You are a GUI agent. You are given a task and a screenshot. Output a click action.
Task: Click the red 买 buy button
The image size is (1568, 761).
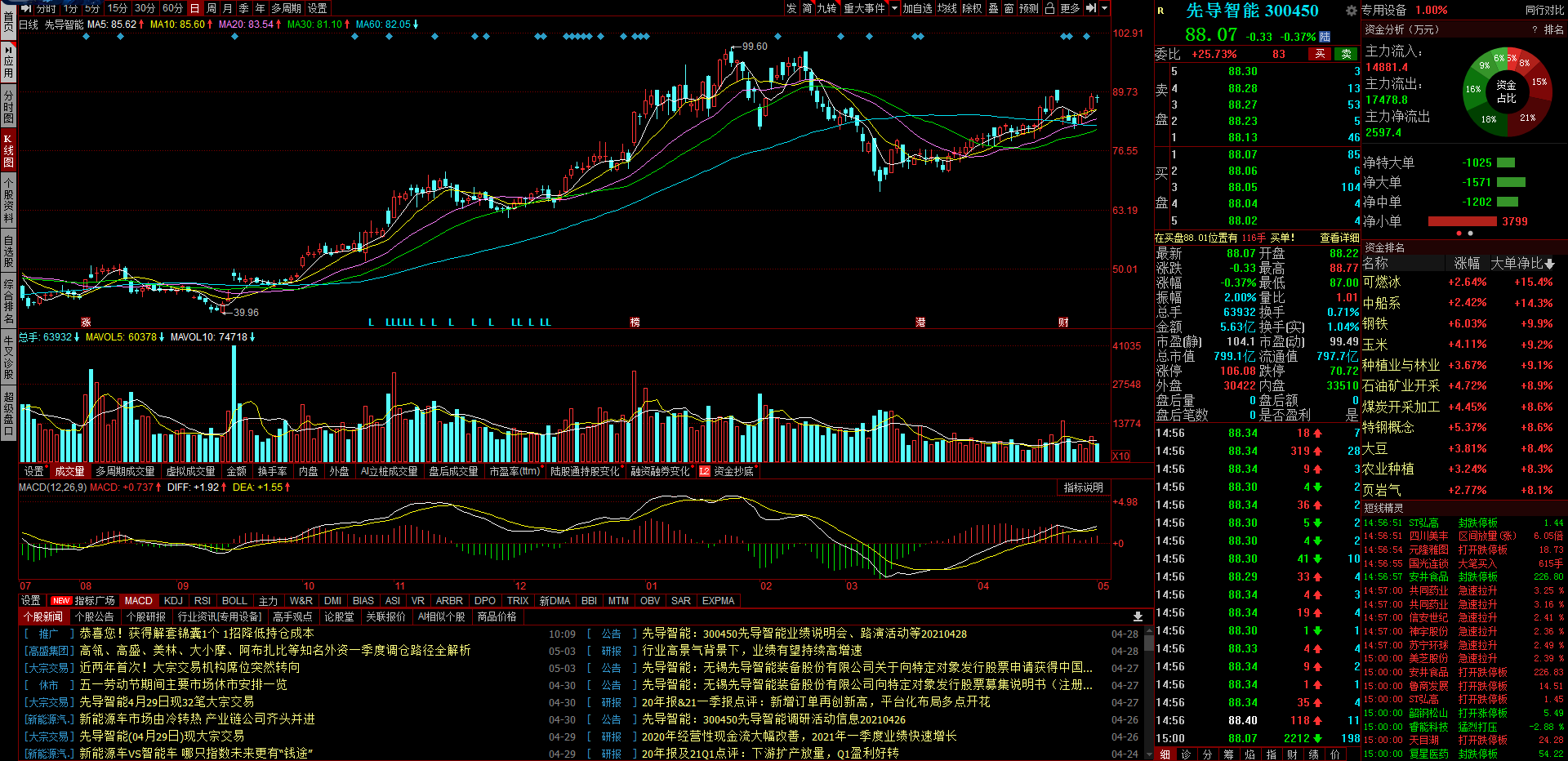[1319, 54]
